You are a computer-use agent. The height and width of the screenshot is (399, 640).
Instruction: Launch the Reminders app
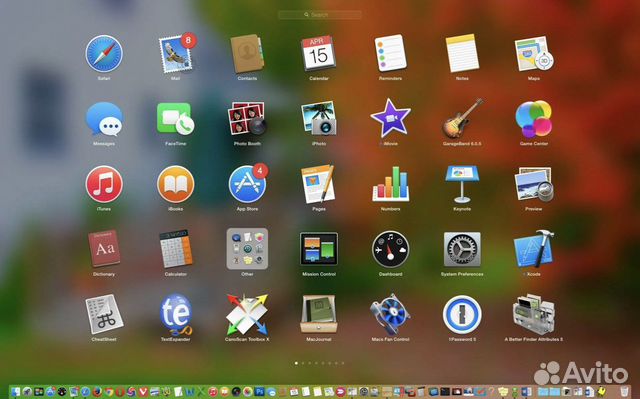click(x=391, y=53)
